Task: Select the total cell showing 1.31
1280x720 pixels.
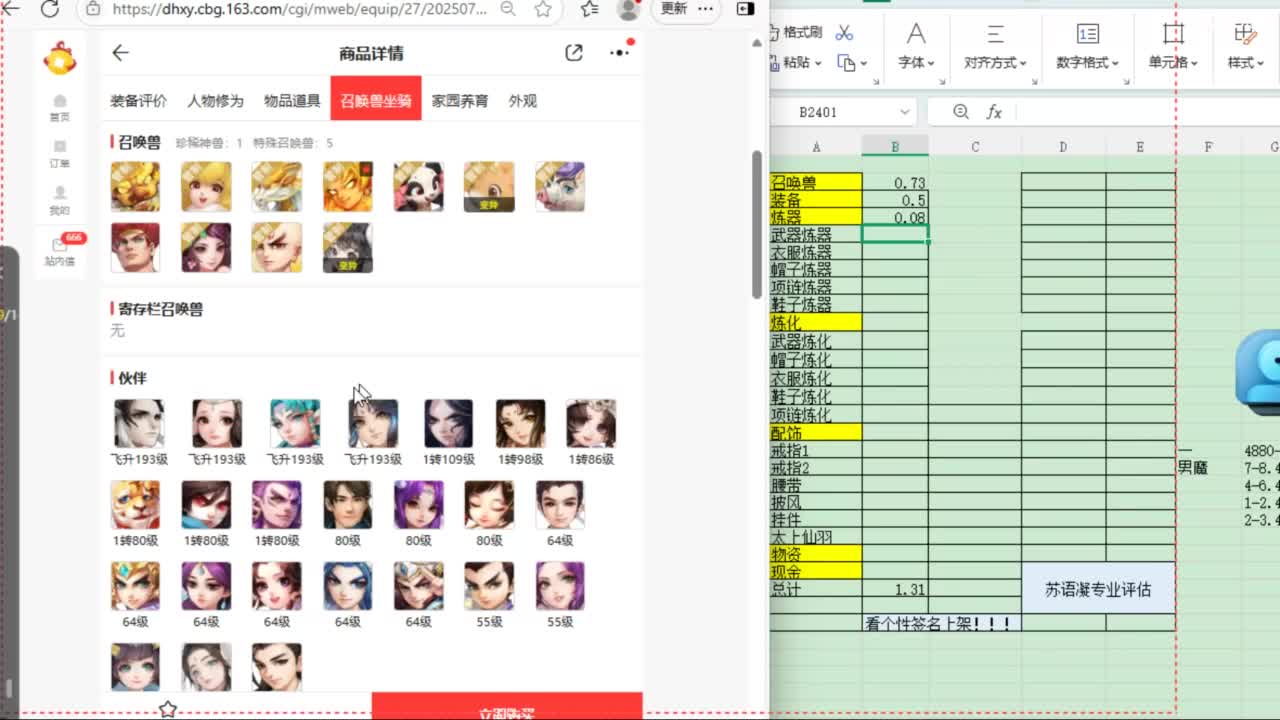Action: (895, 589)
